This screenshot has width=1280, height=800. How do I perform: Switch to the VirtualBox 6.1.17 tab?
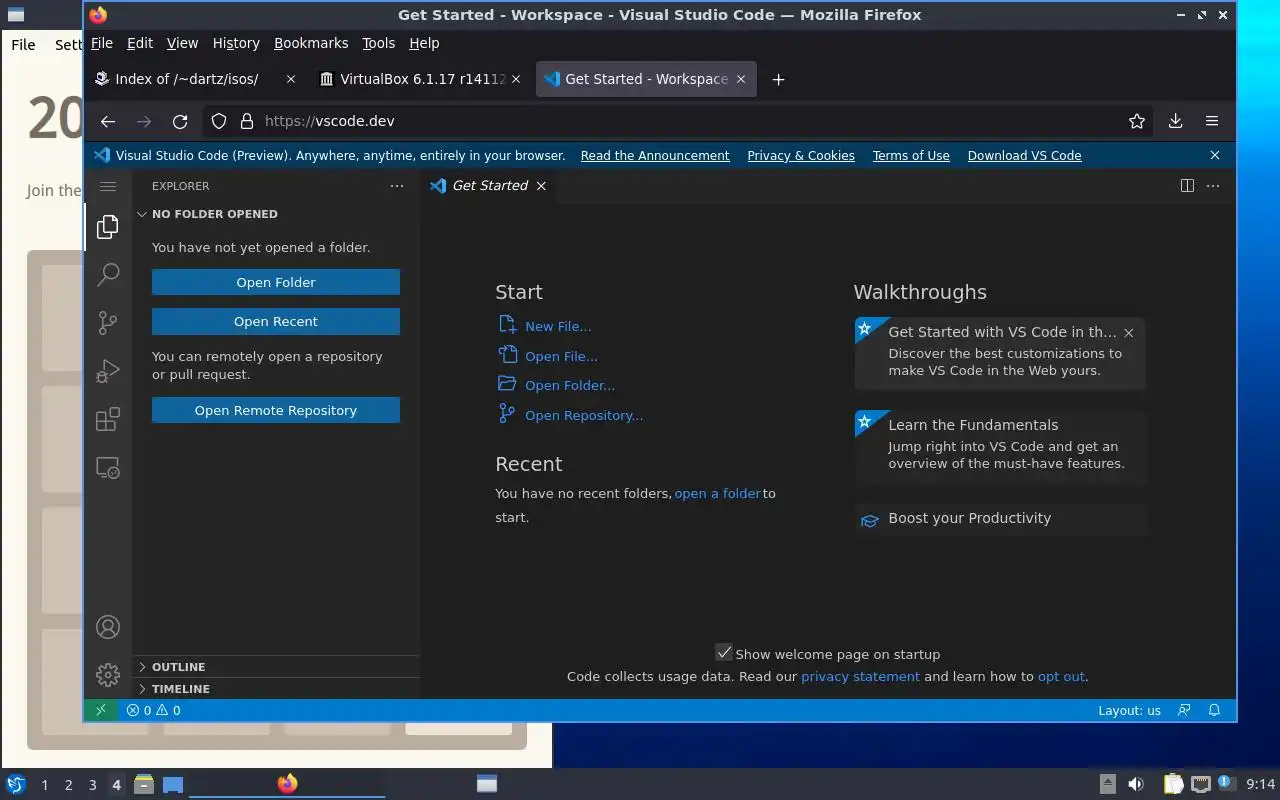click(422, 79)
